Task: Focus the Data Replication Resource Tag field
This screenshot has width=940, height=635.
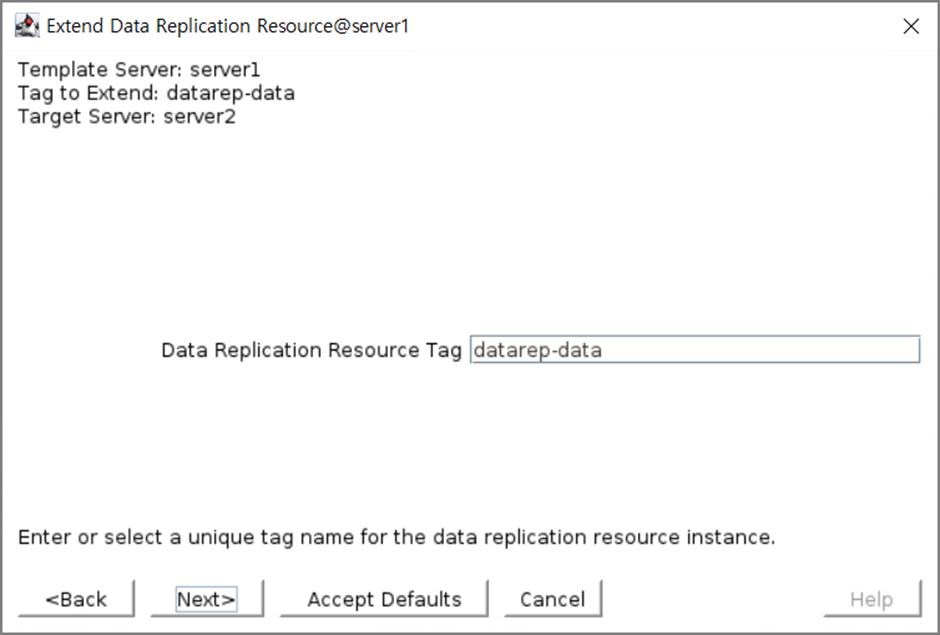Action: tap(695, 350)
